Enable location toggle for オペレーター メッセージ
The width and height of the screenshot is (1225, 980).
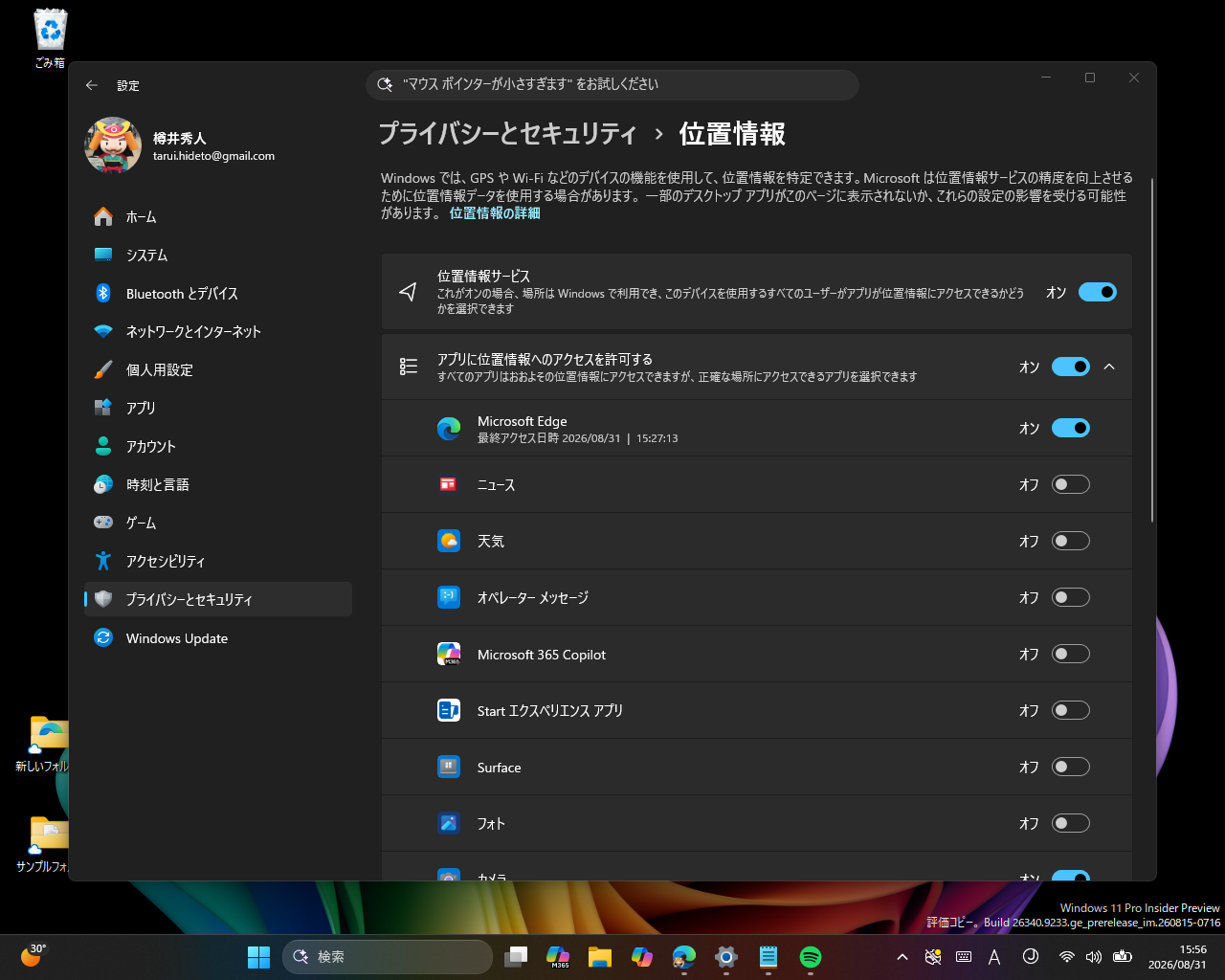point(1071,597)
